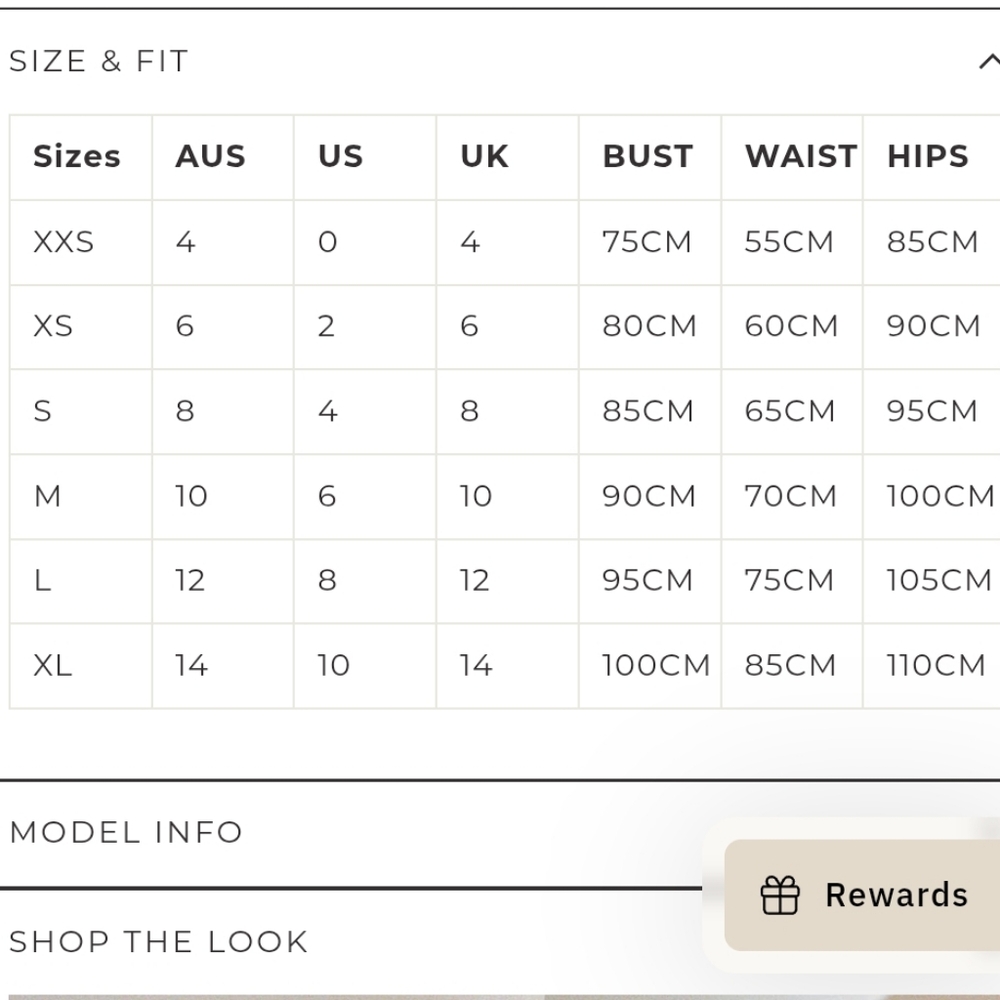Screen dimensions: 1000x1000
Task: Select the Sizes column header
Action: (x=77, y=156)
